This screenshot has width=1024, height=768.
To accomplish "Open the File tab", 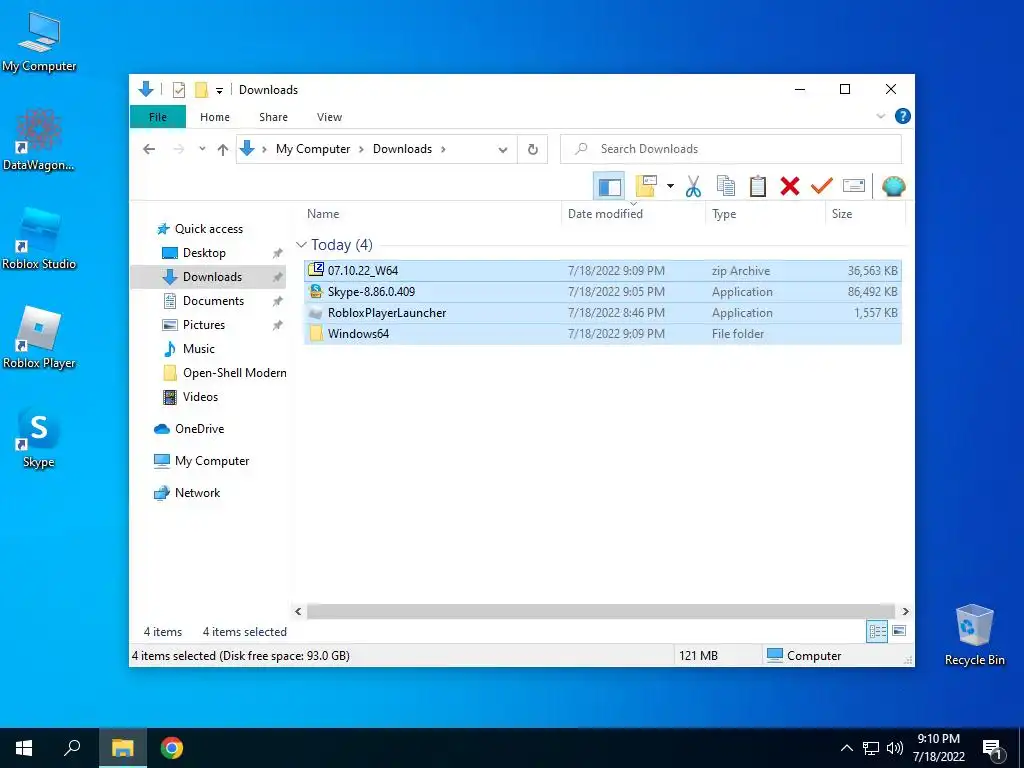I will coord(158,117).
